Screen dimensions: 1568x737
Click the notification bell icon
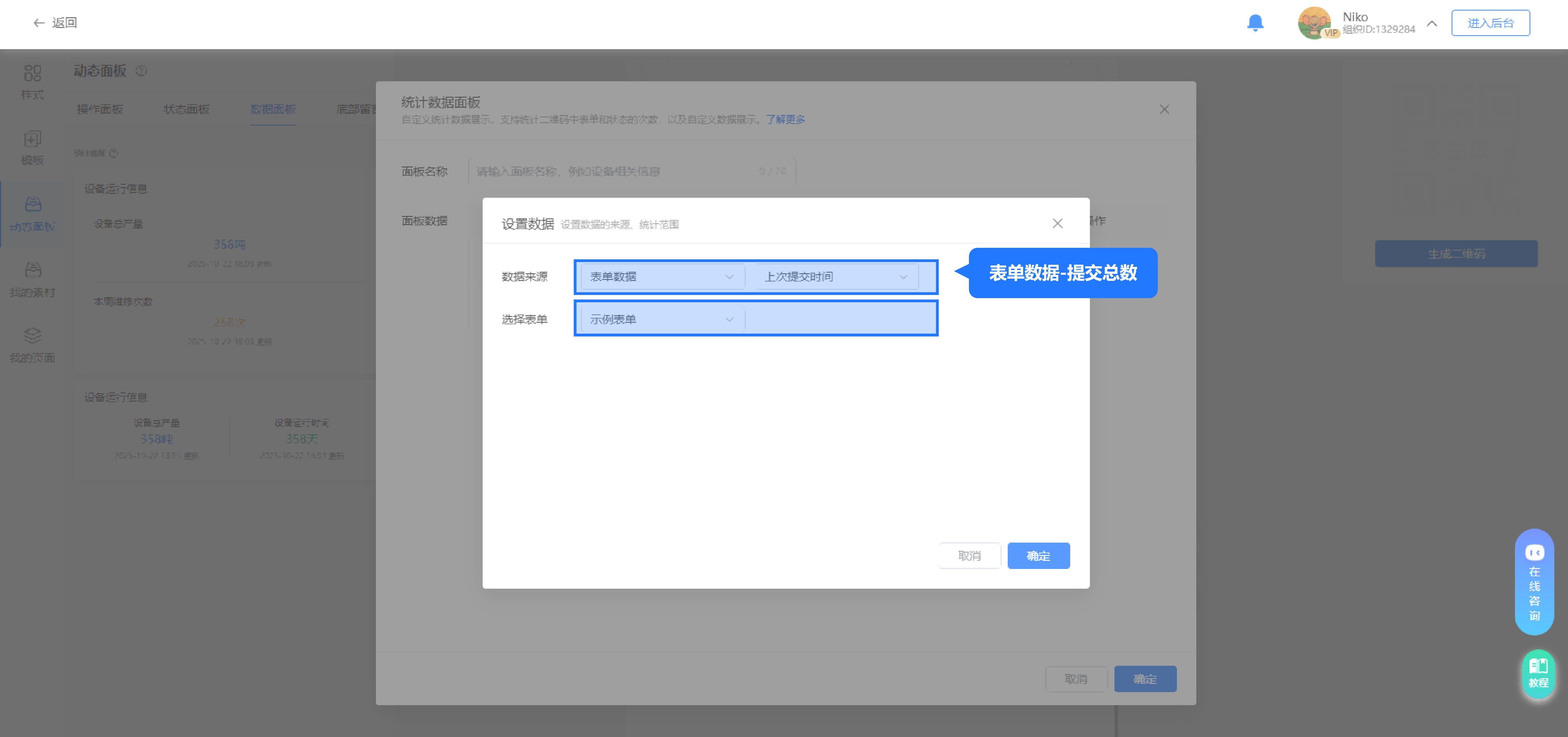(1255, 23)
